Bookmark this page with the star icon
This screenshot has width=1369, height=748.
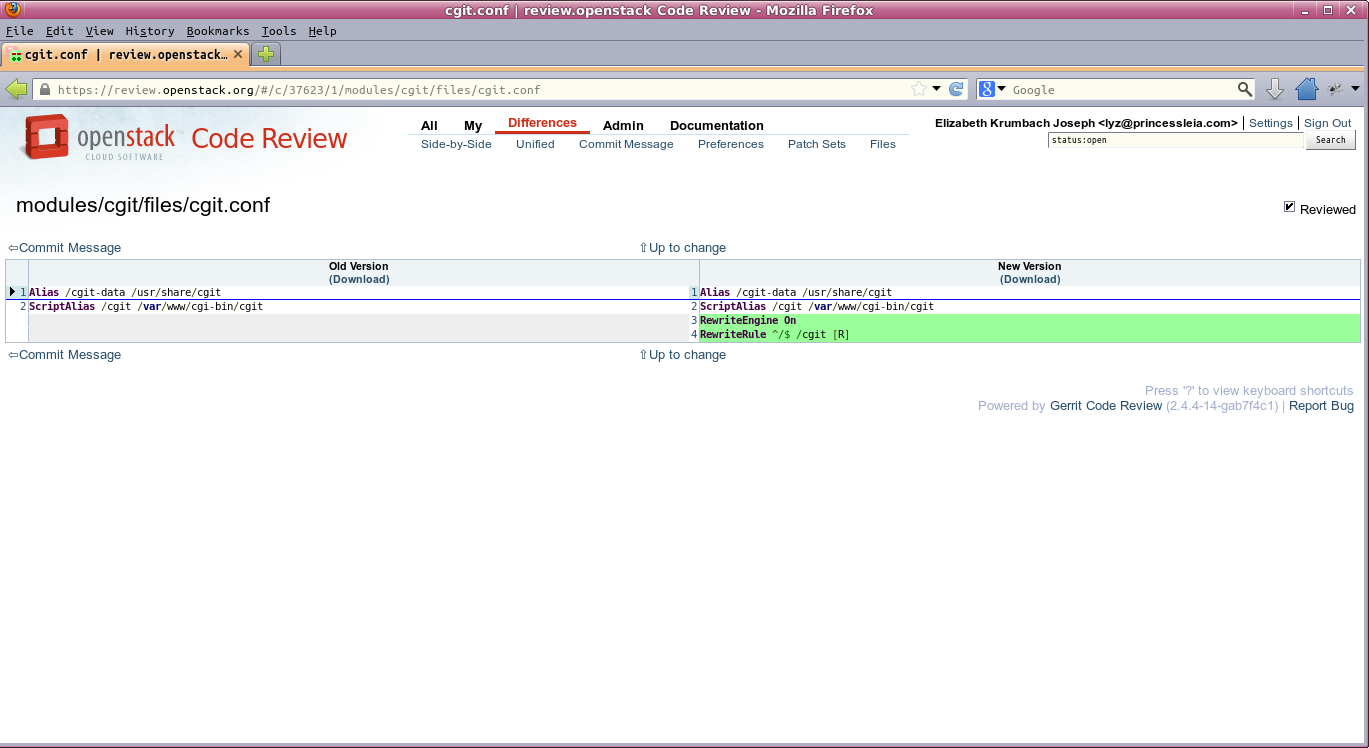(919, 89)
